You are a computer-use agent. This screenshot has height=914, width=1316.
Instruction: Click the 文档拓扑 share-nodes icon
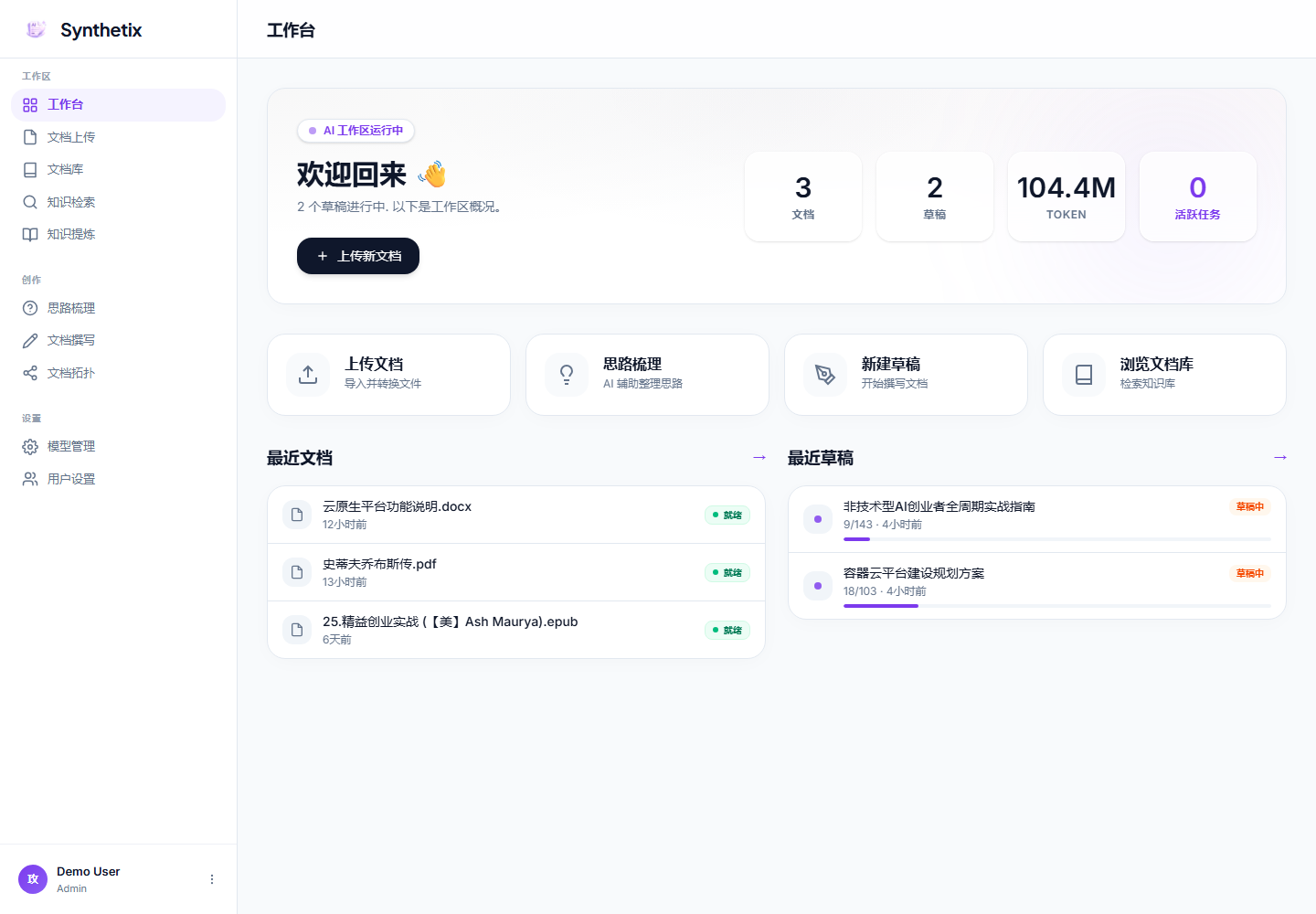[30, 373]
